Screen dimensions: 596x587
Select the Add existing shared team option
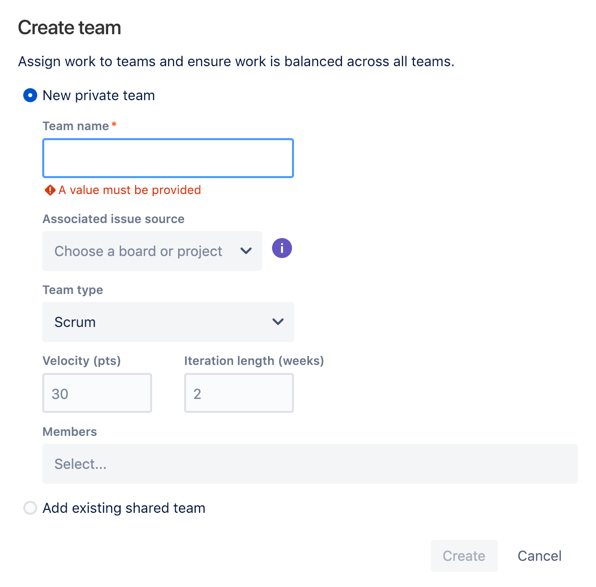click(30, 508)
